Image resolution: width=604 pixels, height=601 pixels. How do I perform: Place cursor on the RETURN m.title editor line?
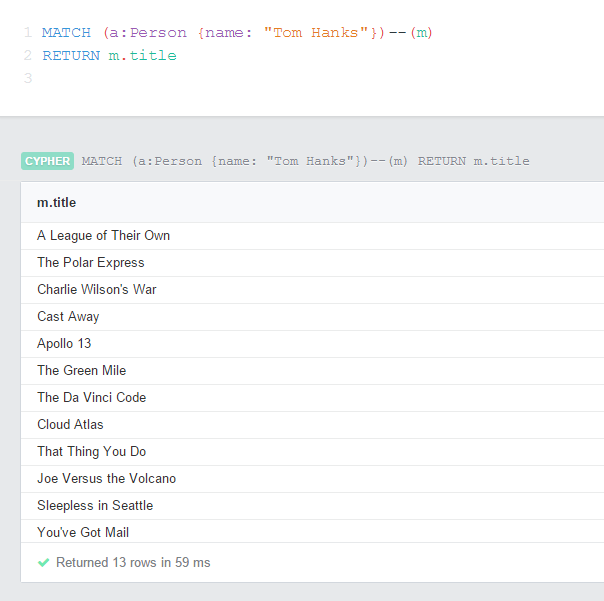[x=109, y=56]
